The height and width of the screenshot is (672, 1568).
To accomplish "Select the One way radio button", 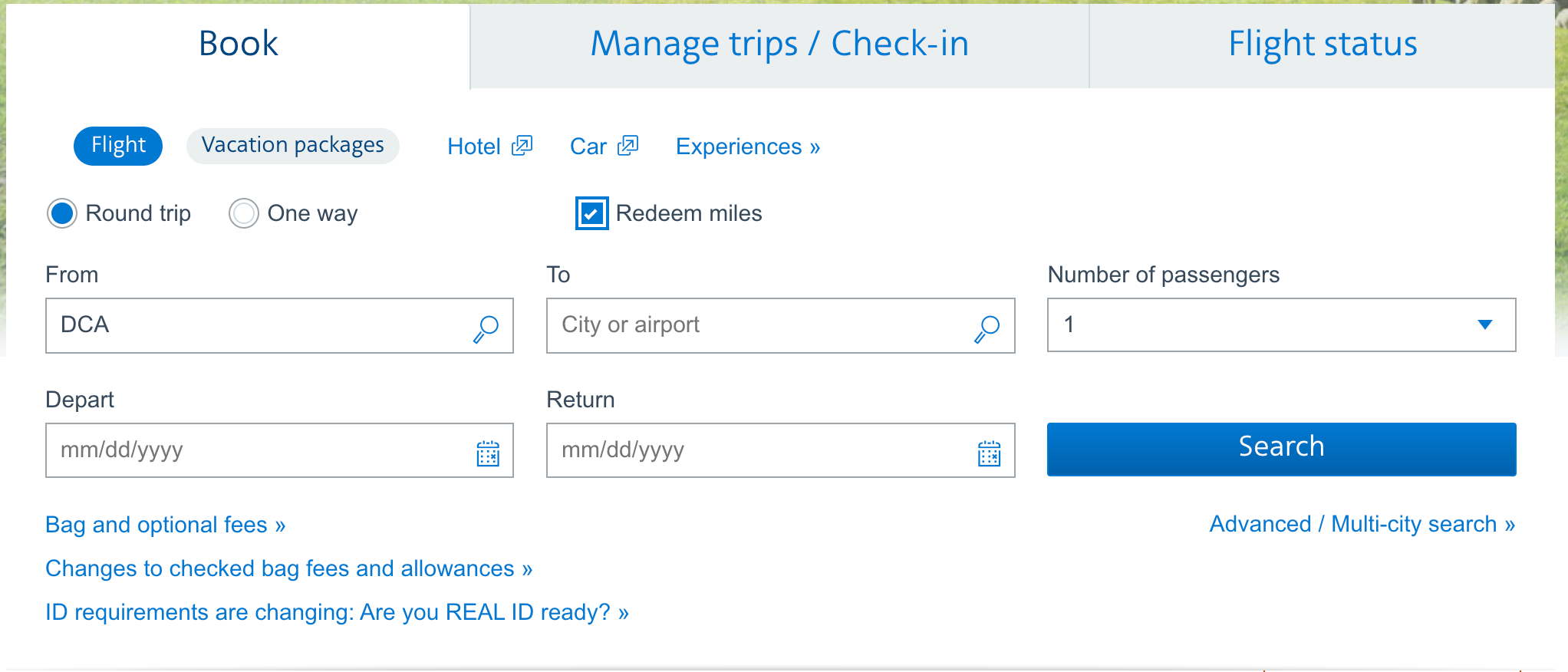I will (244, 213).
